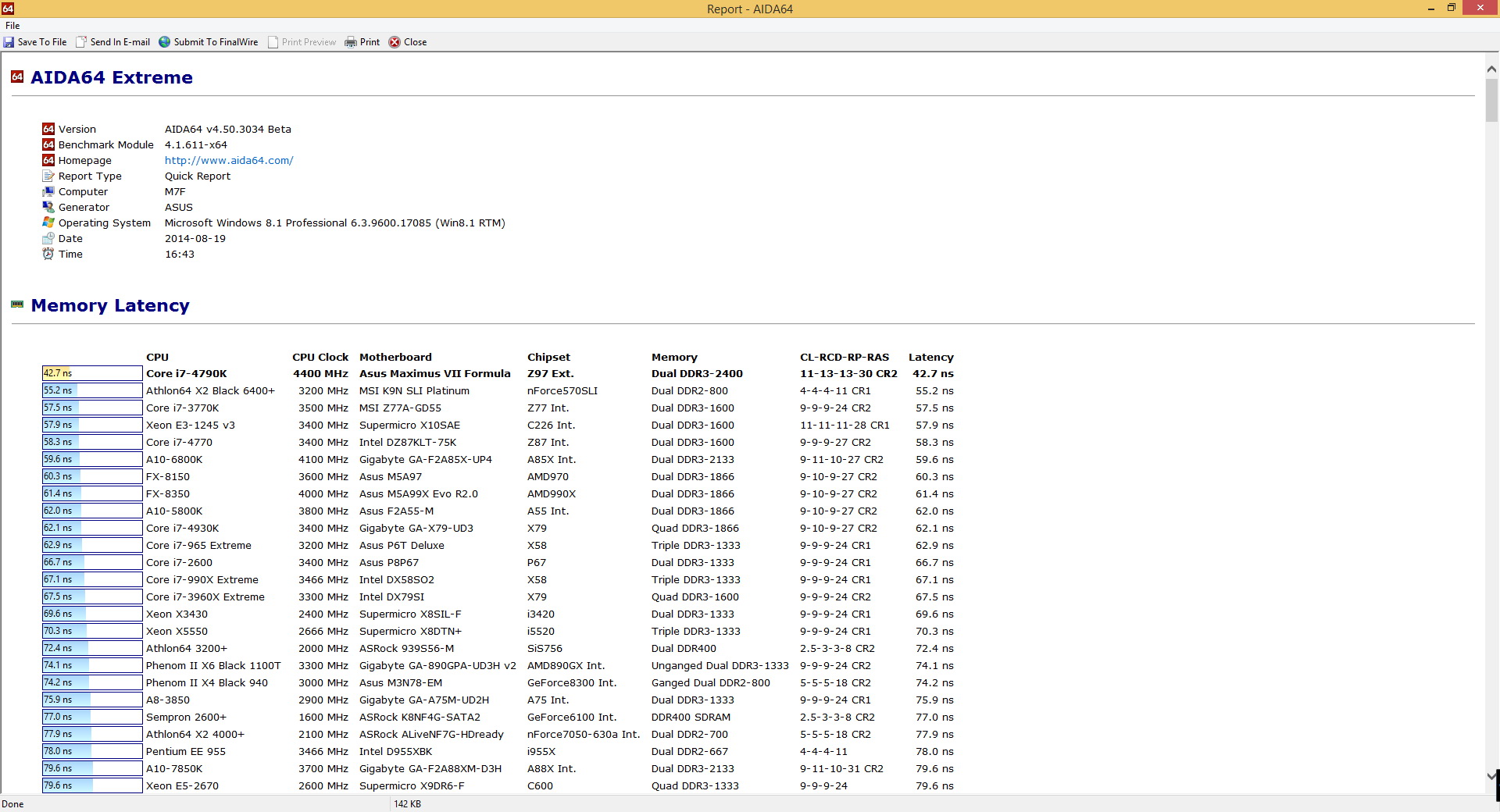Click the Asus F2A55-M motherboard cell
The width and height of the screenshot is (1500, 812).
point(397,511)
